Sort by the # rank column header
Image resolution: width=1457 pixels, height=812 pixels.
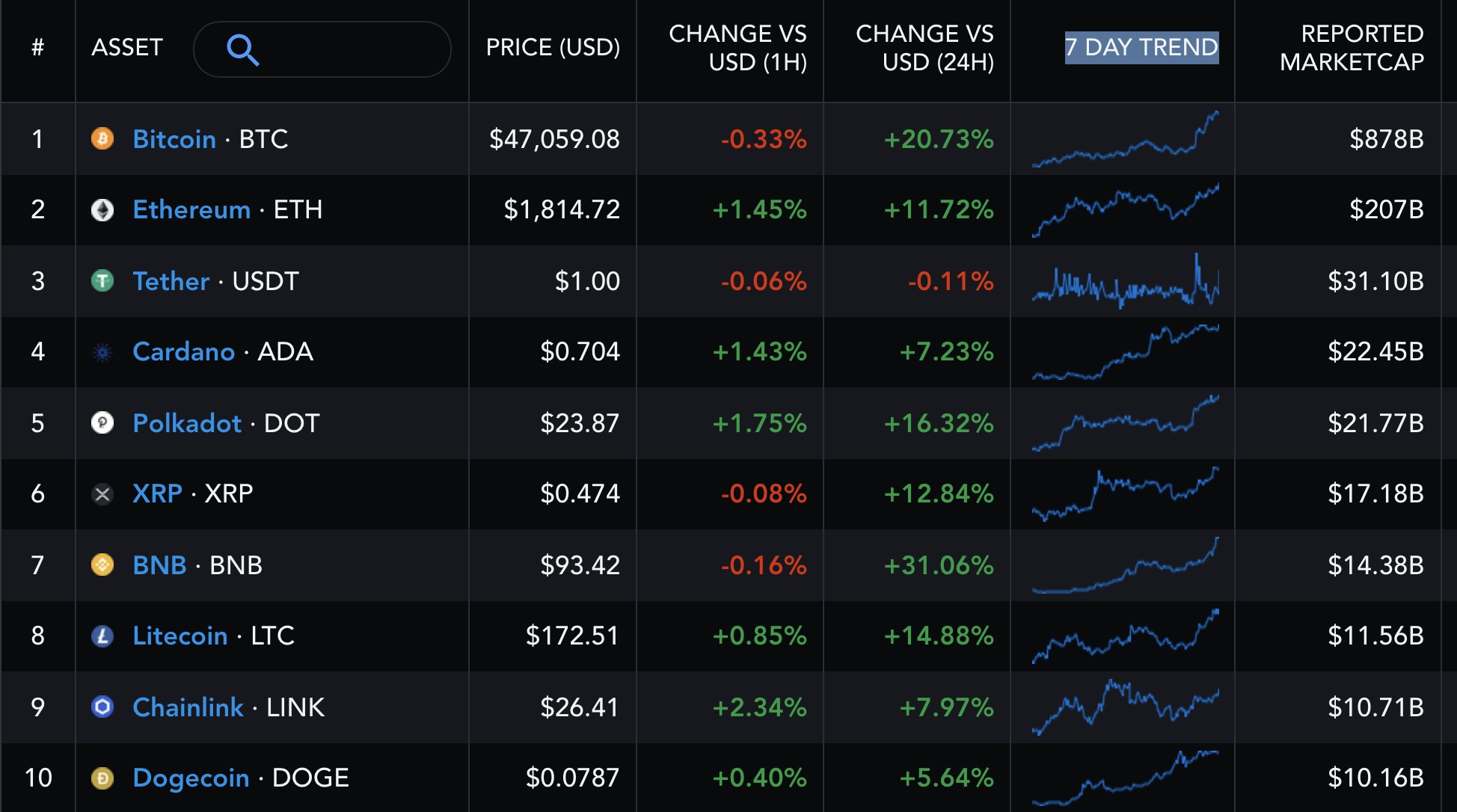[37, 48]
